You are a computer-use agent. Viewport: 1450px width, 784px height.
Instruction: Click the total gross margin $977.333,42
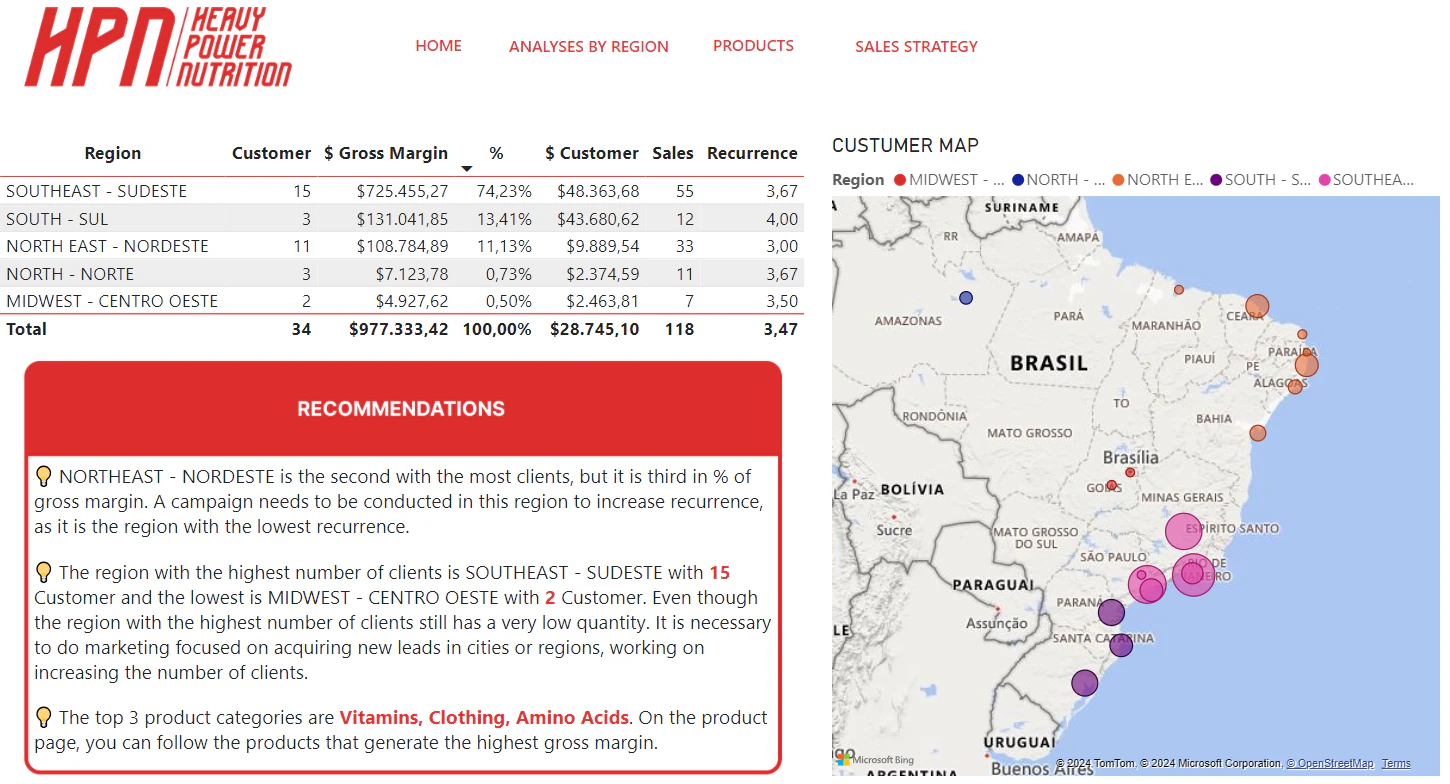click(x=398, y=329)
